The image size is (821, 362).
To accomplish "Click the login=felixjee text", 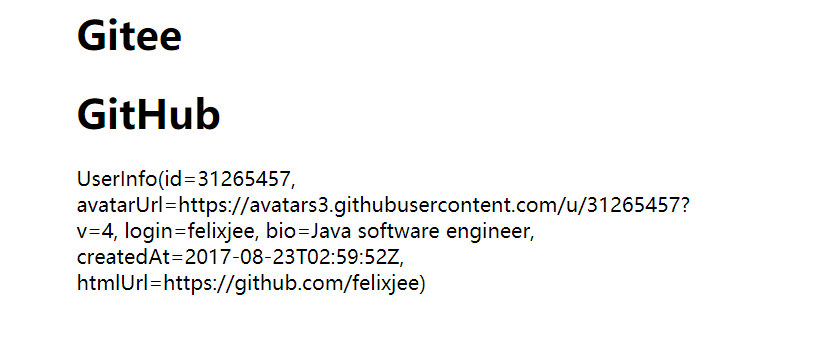I will click(188, 231).
